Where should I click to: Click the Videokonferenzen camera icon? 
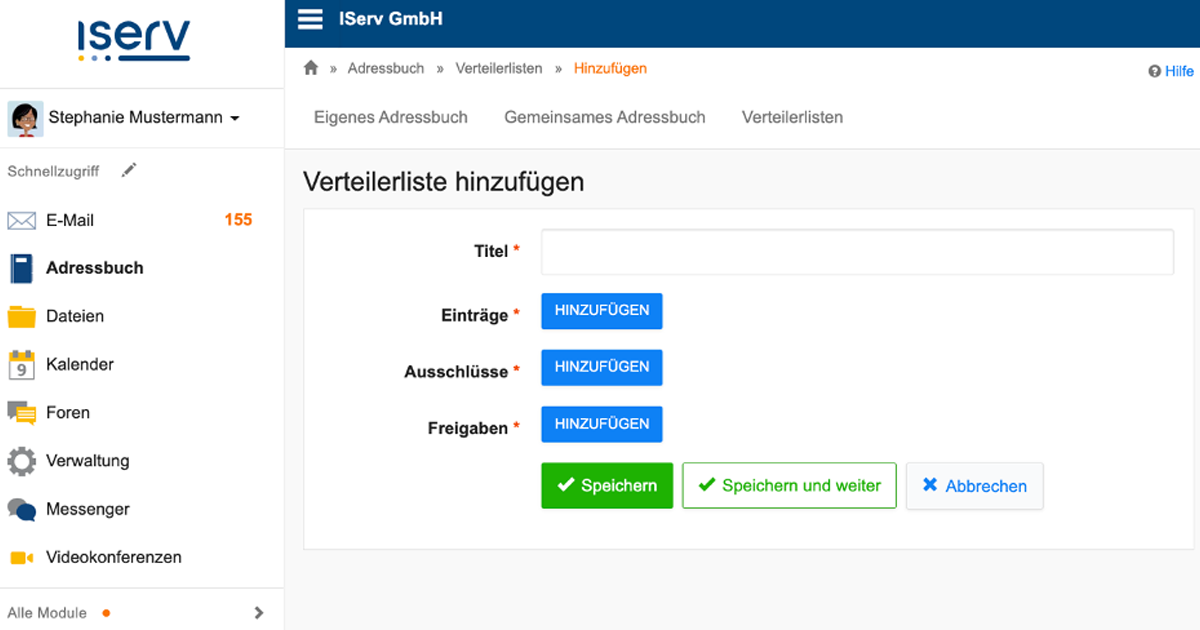pos(22,557)
